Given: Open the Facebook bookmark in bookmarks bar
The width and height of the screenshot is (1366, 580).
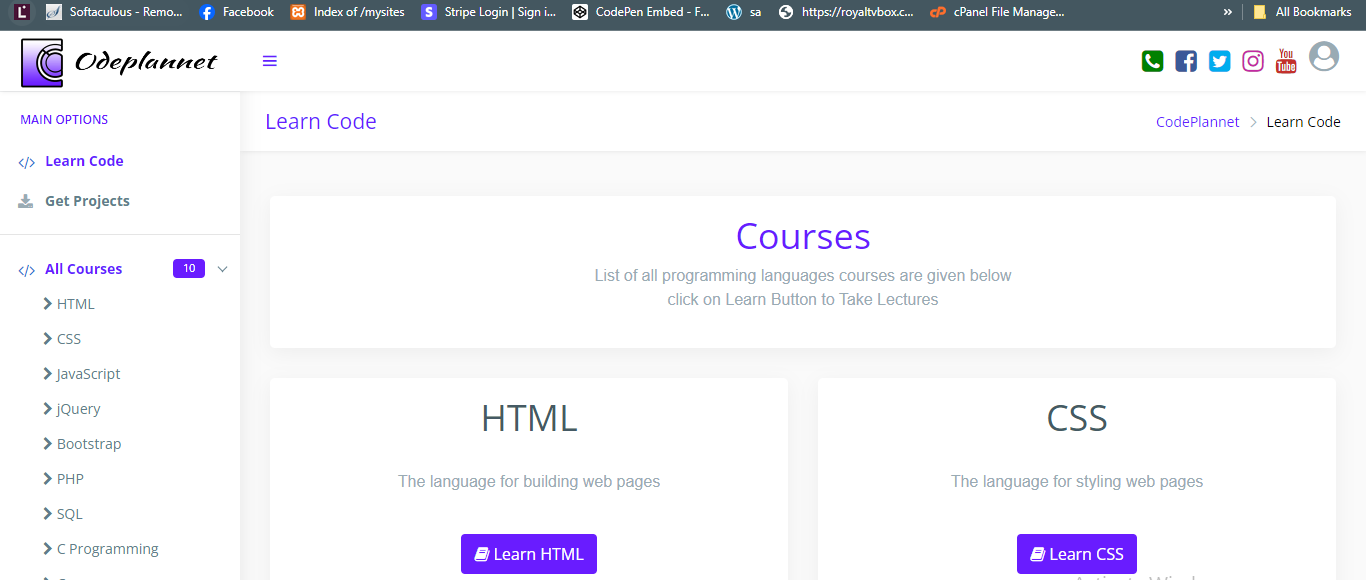Looking at the screenshot, I should [236, 12].
